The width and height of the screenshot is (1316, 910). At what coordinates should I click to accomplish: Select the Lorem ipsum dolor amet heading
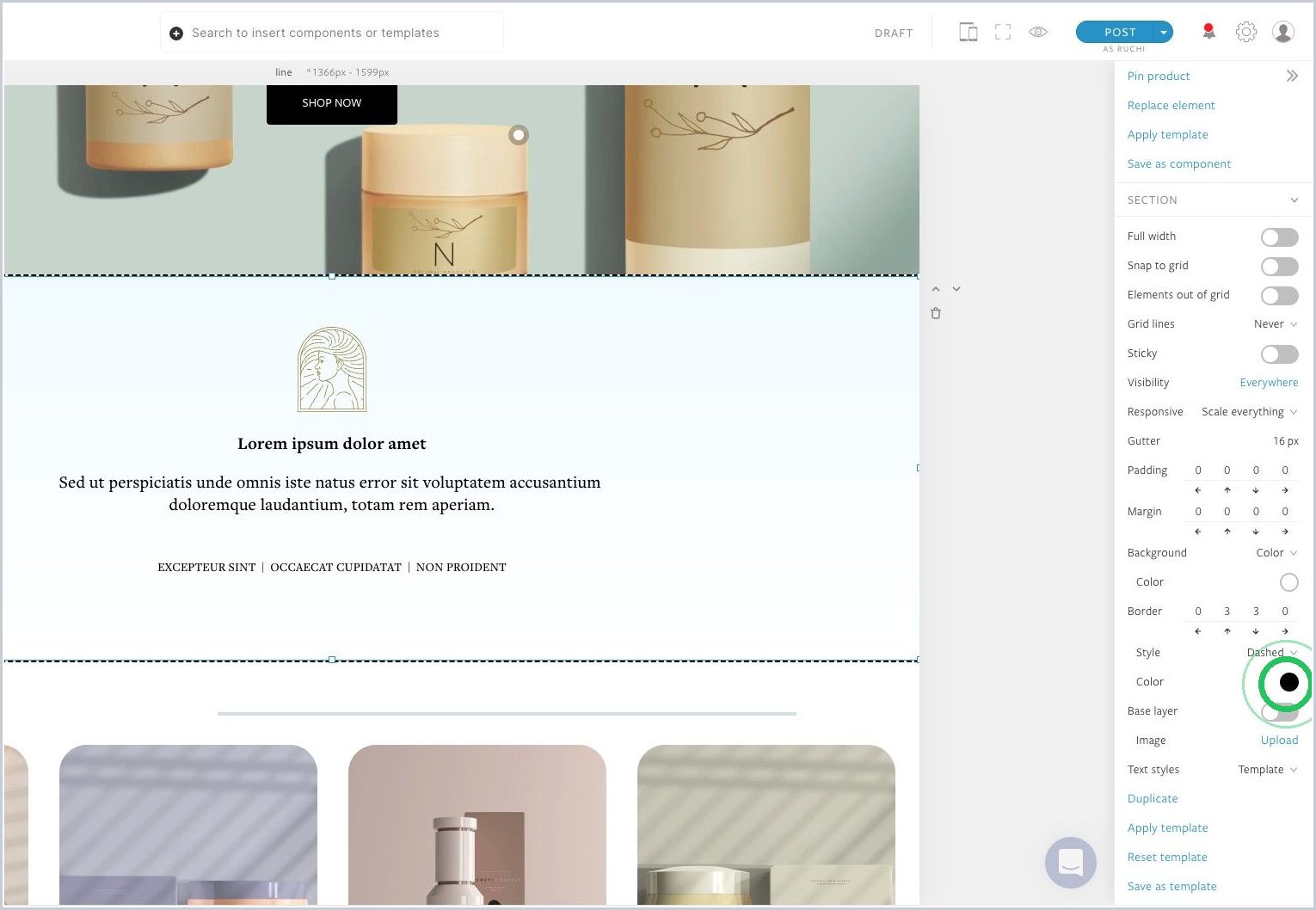pyautogui.click(x=332, y=444)
